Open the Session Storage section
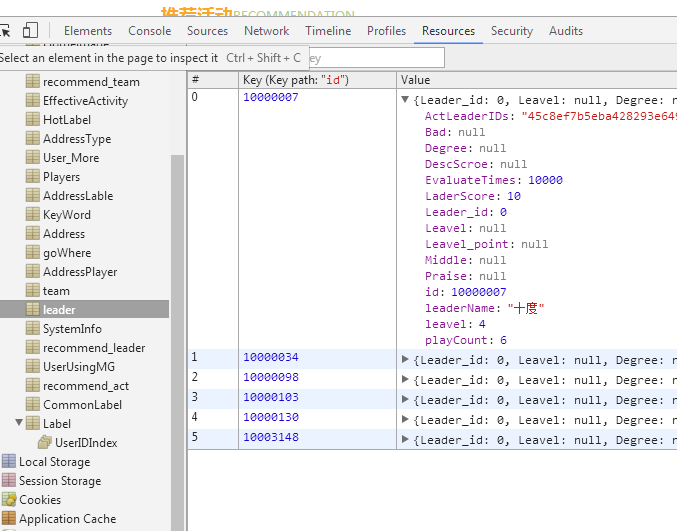This screenshot has width=677, height=531. tap(60, 480)
